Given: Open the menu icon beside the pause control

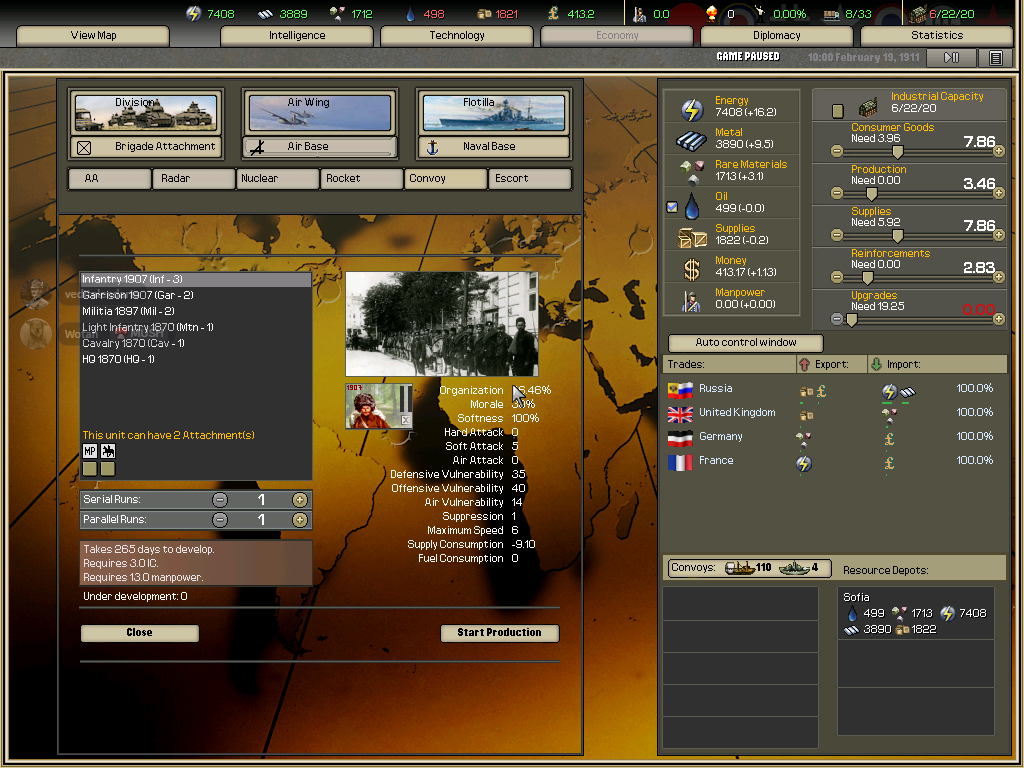Looking at the screenshot, I should 995,57.
